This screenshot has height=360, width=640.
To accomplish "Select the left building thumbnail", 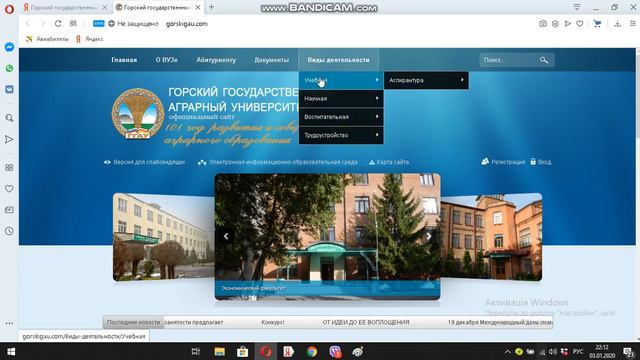I will (164, 237).
